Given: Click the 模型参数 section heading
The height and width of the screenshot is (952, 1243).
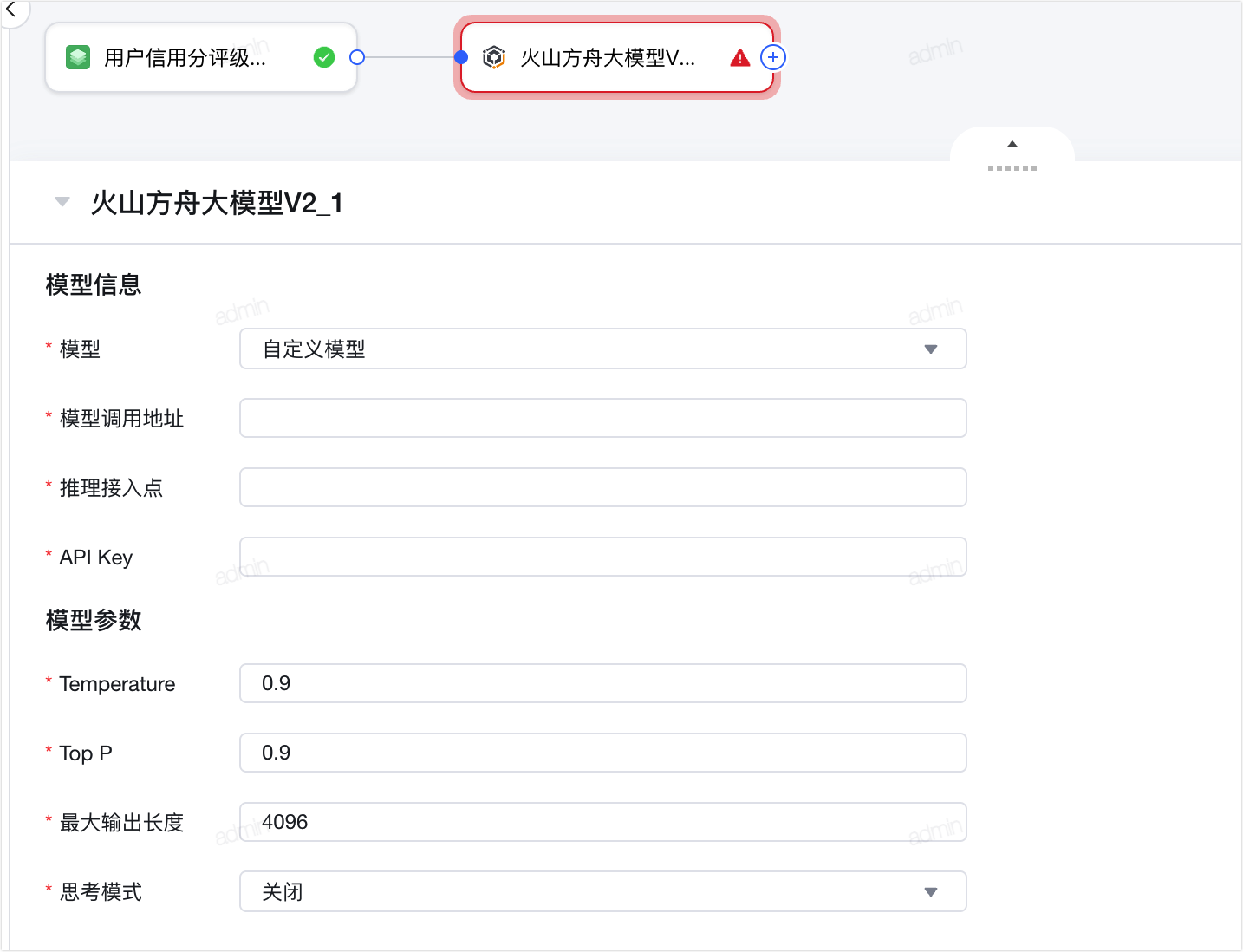Looking at the screenshot, I should [x=94, y=620].
